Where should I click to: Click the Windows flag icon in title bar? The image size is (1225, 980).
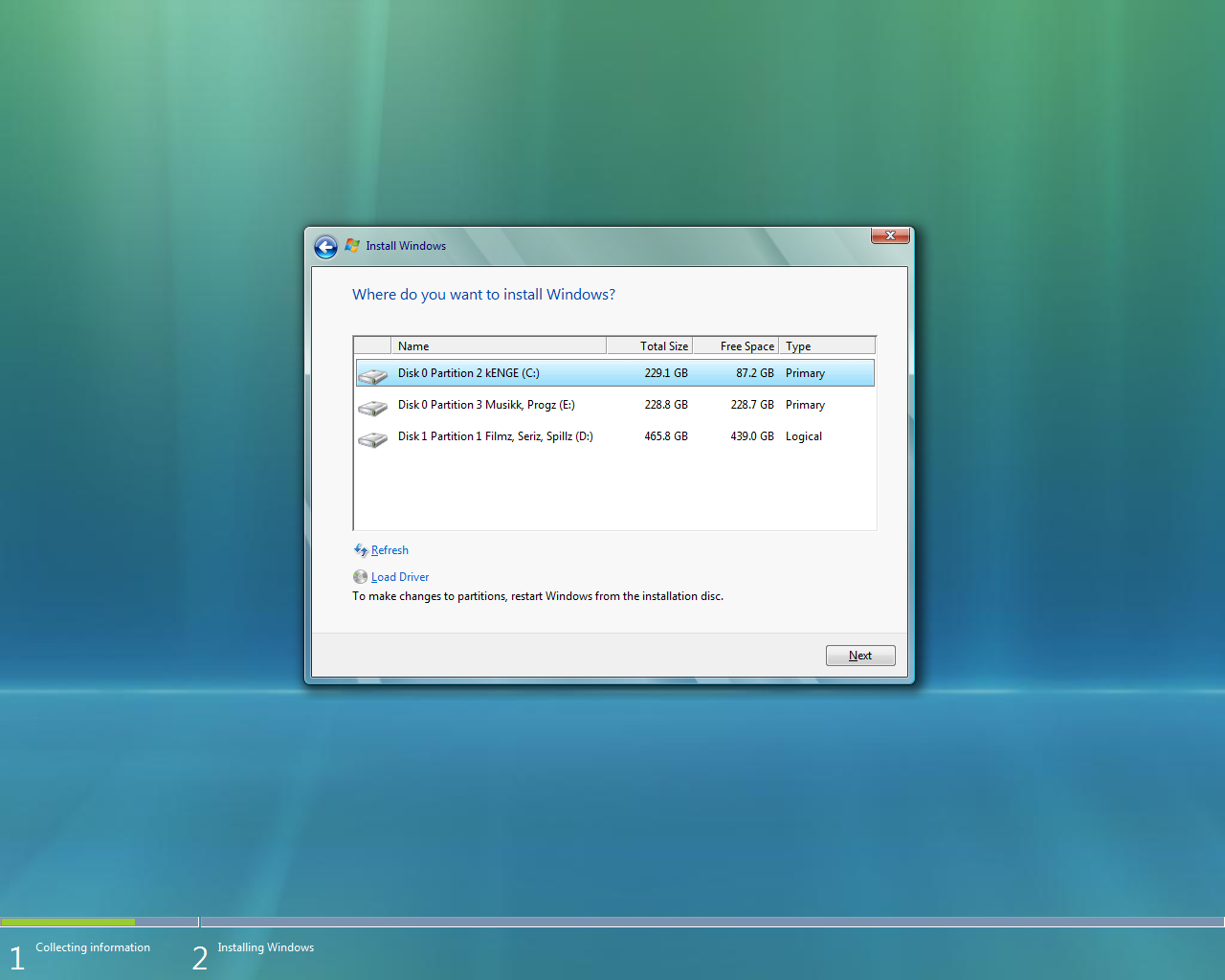(352, 246)
